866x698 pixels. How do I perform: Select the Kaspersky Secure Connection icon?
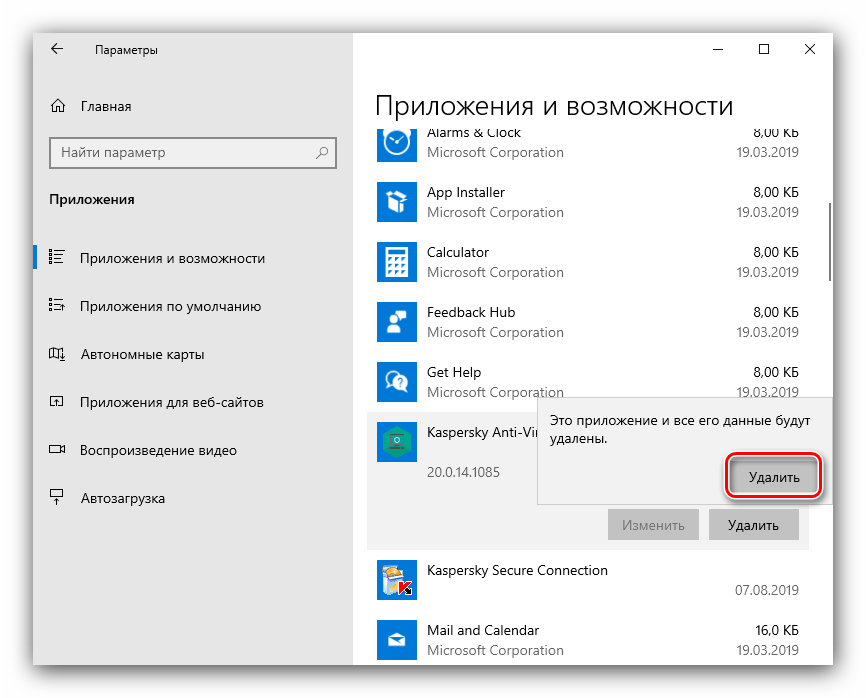pos(396,580)
